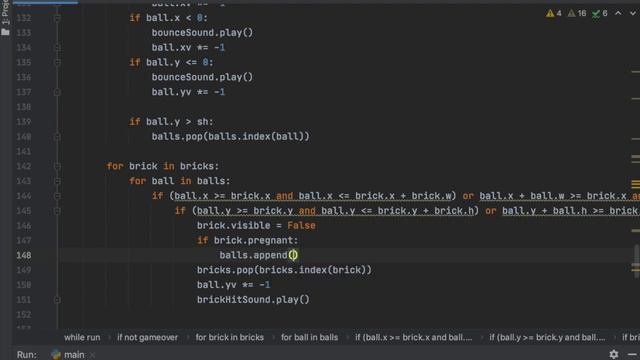
Task: Open Run panel settings gear
Action: point(613,354)
